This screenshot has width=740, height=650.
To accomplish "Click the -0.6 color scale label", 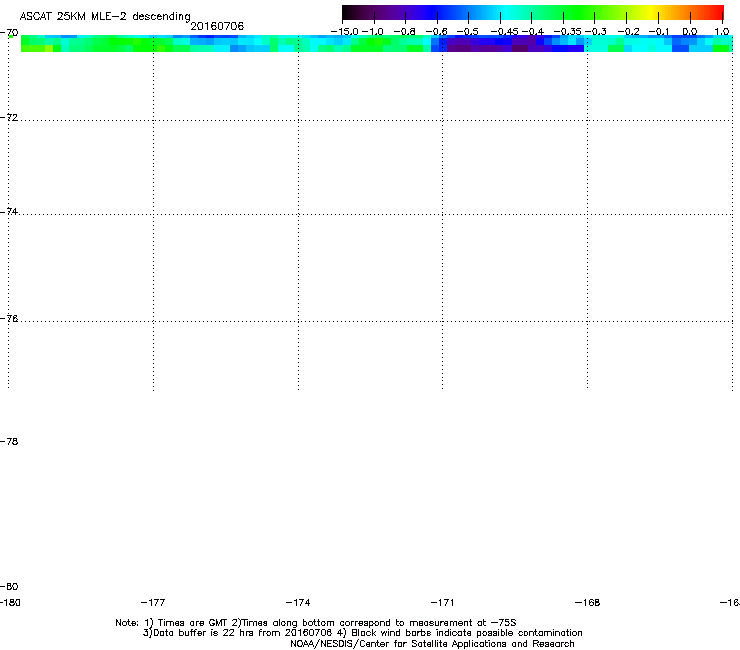I will (x=436, y=32).
